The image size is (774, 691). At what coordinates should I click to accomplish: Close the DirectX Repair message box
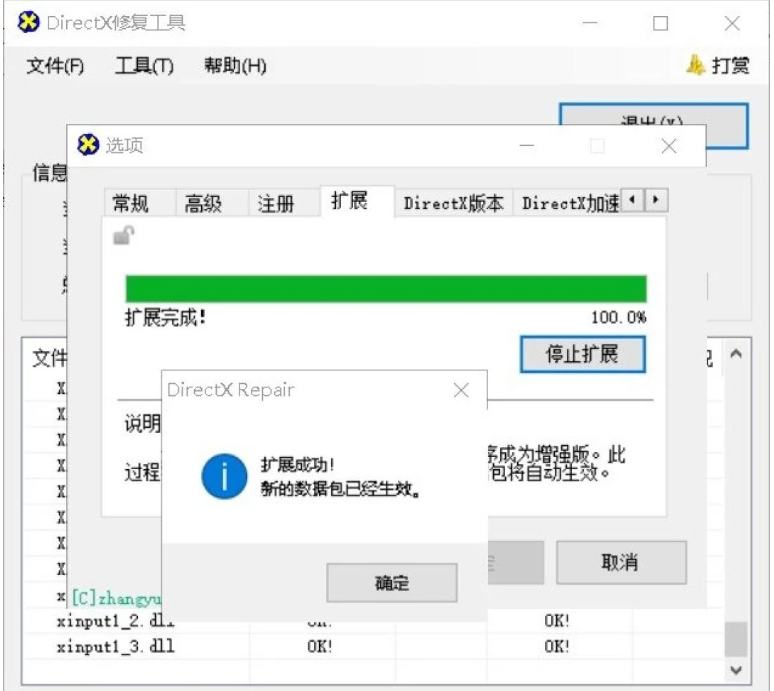(x=461, y=390)
